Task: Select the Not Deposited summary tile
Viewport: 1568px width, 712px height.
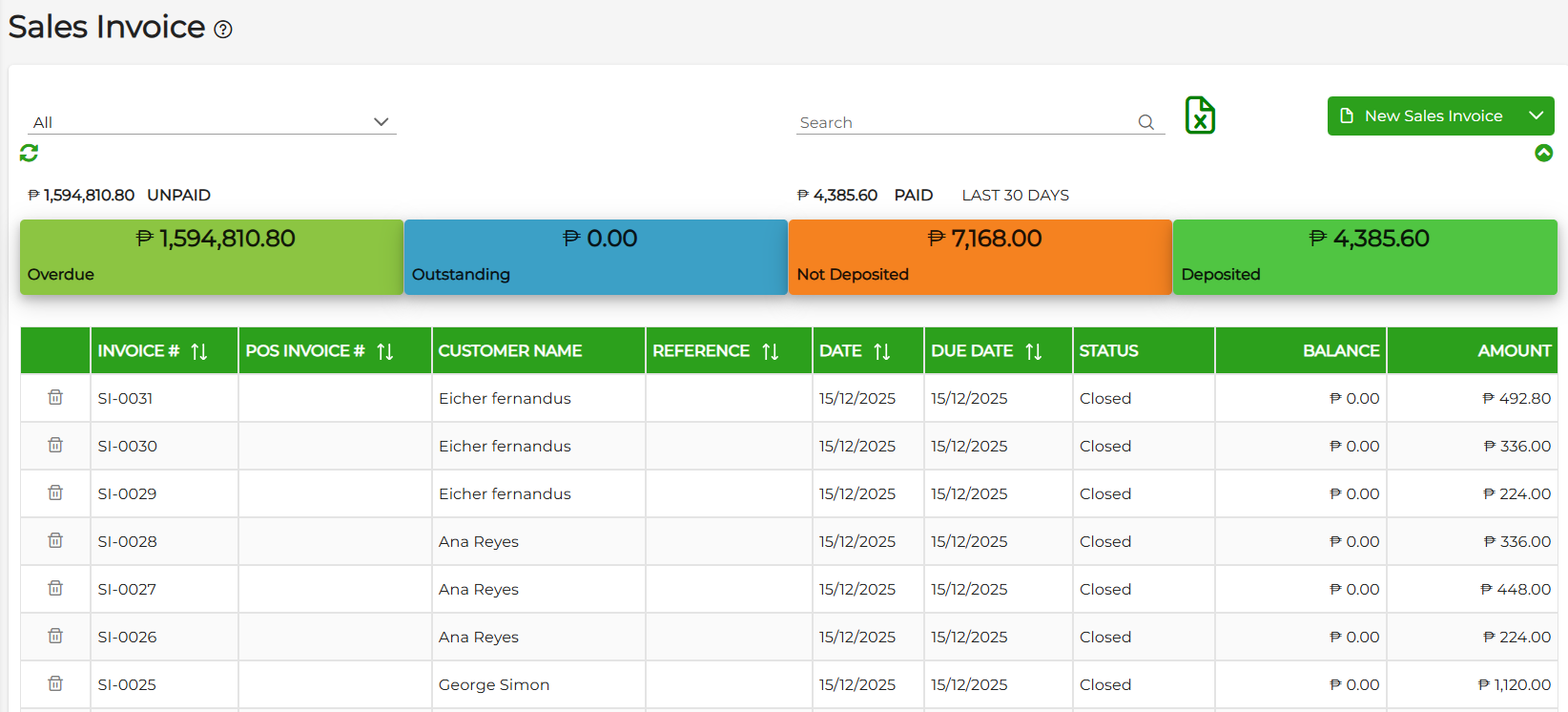Action: coord(980,257)
